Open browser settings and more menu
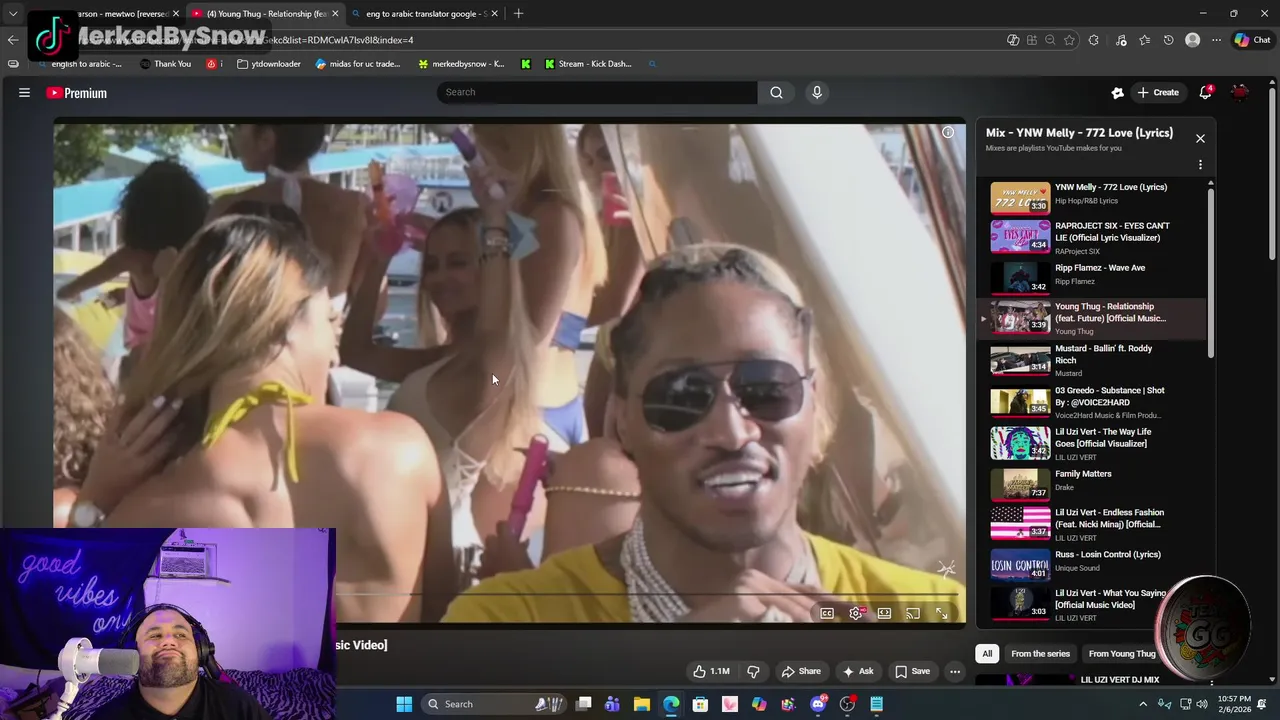The width and height of the screenshot is (1280, 720). [x=1216, y=40]
